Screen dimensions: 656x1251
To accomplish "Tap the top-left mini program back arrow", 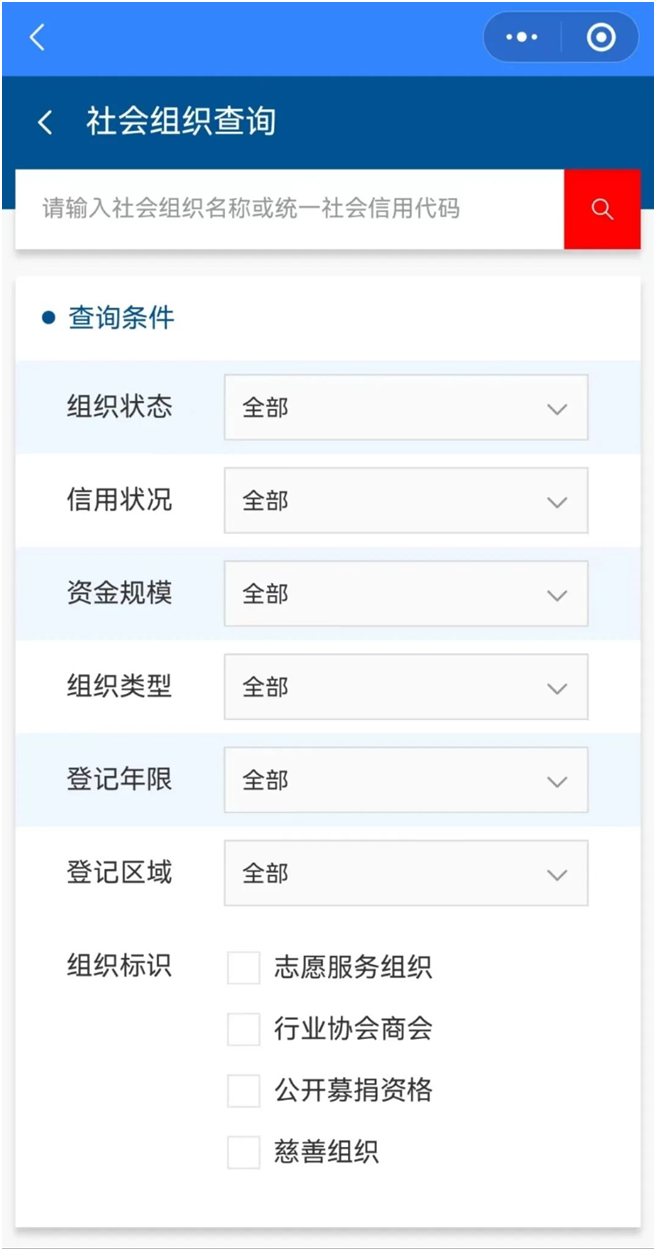I will click(37, 38).
